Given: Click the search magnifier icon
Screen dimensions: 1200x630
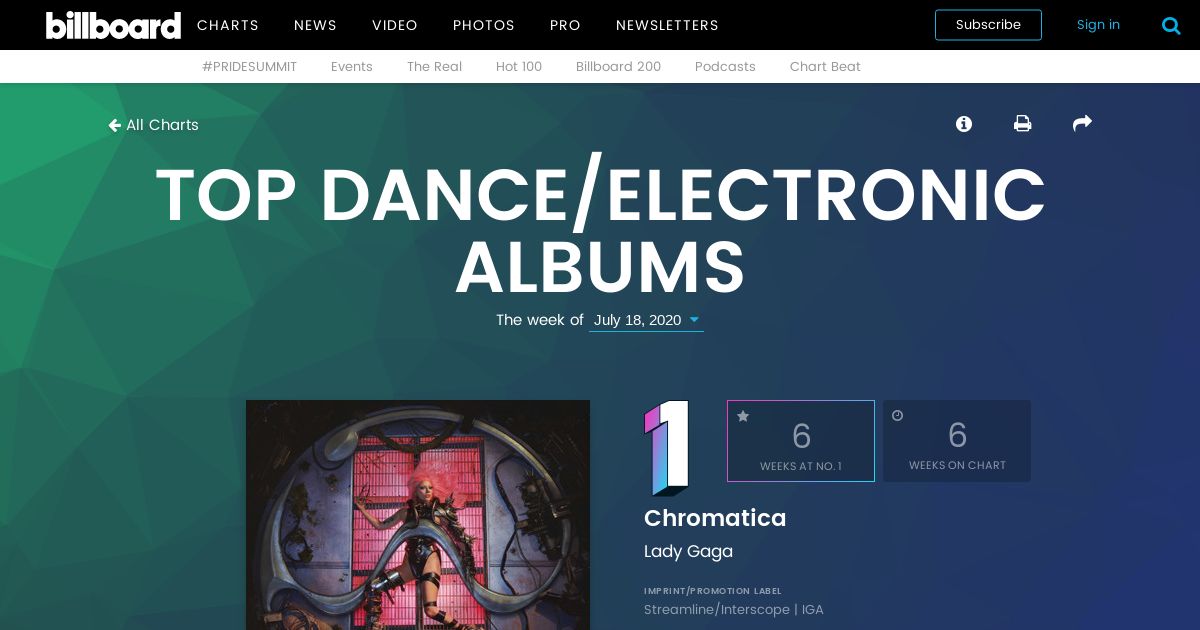Looking at the screenshot, I should (x=1171, y=26).
